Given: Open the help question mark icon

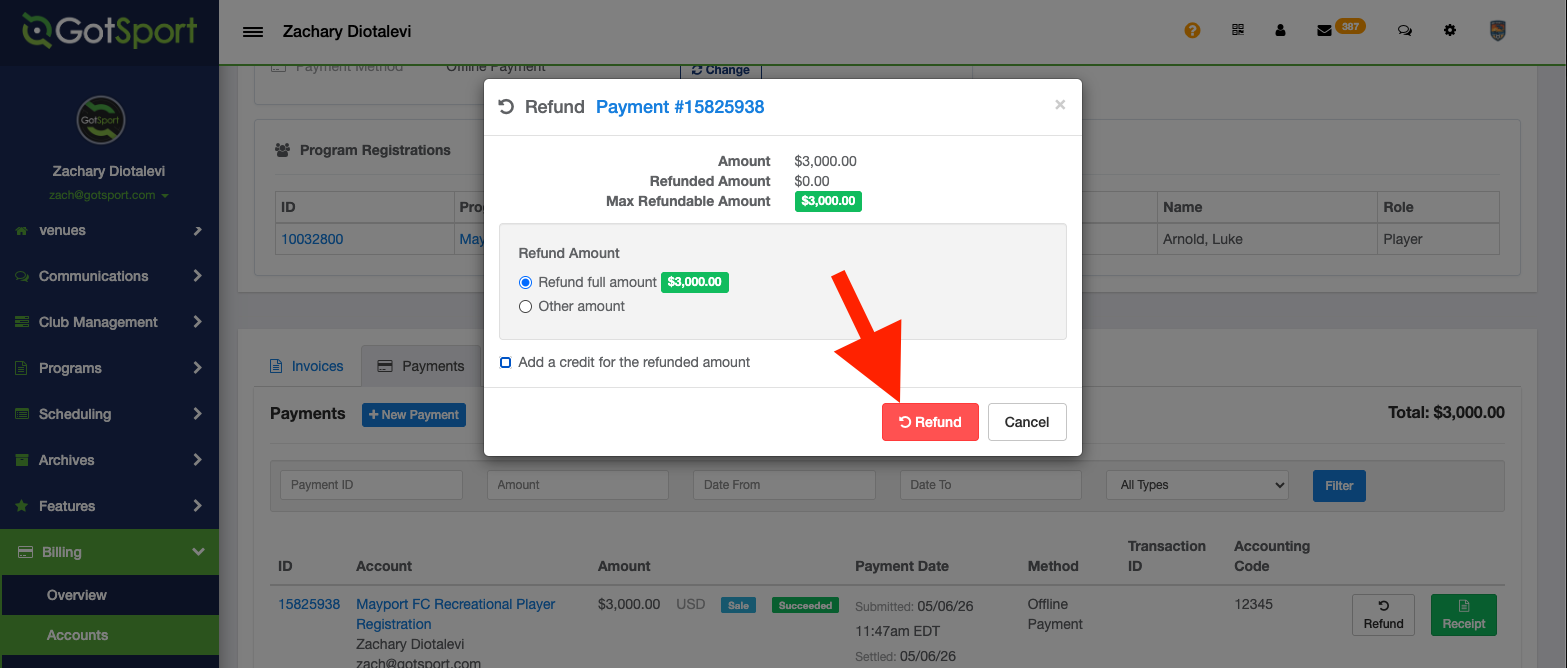Looking at the screenshot, I should (1192, 31).
